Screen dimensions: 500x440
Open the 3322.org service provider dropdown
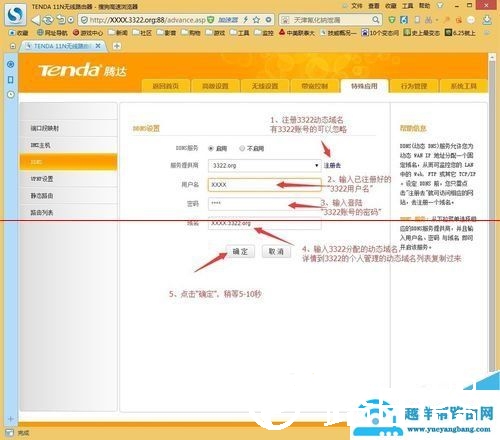[265, 166]
